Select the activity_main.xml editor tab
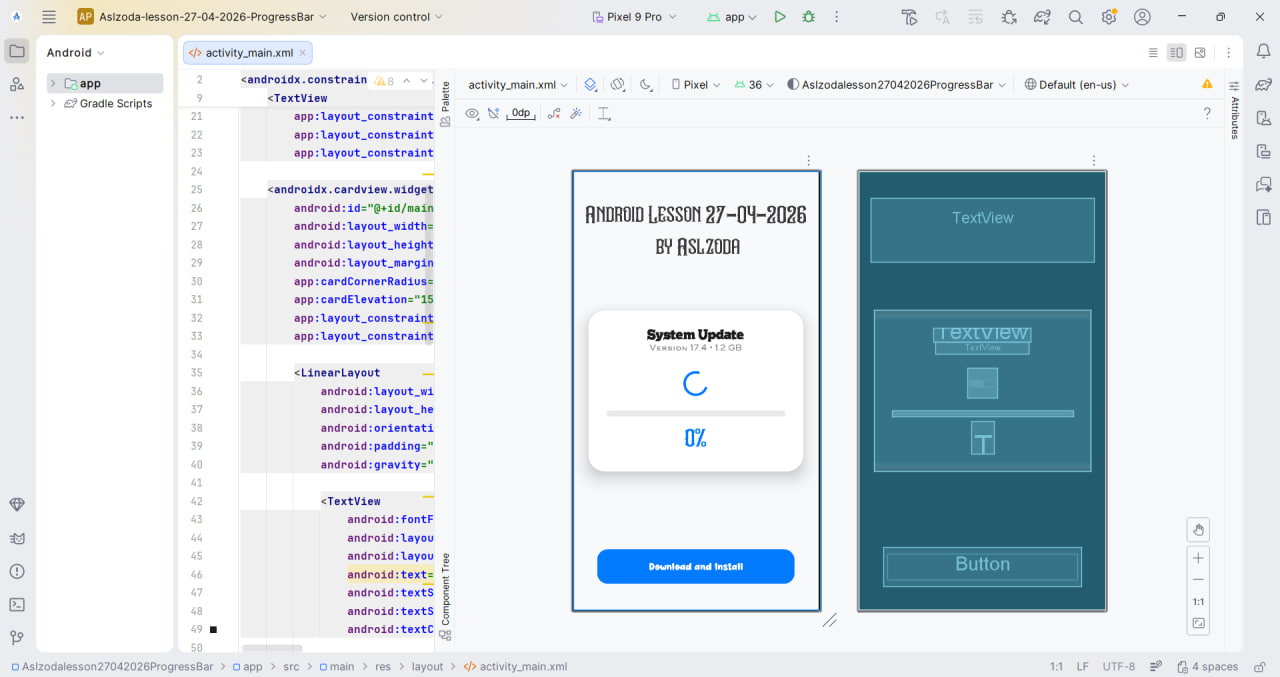The image size is (1280, 677). (248, 53)
